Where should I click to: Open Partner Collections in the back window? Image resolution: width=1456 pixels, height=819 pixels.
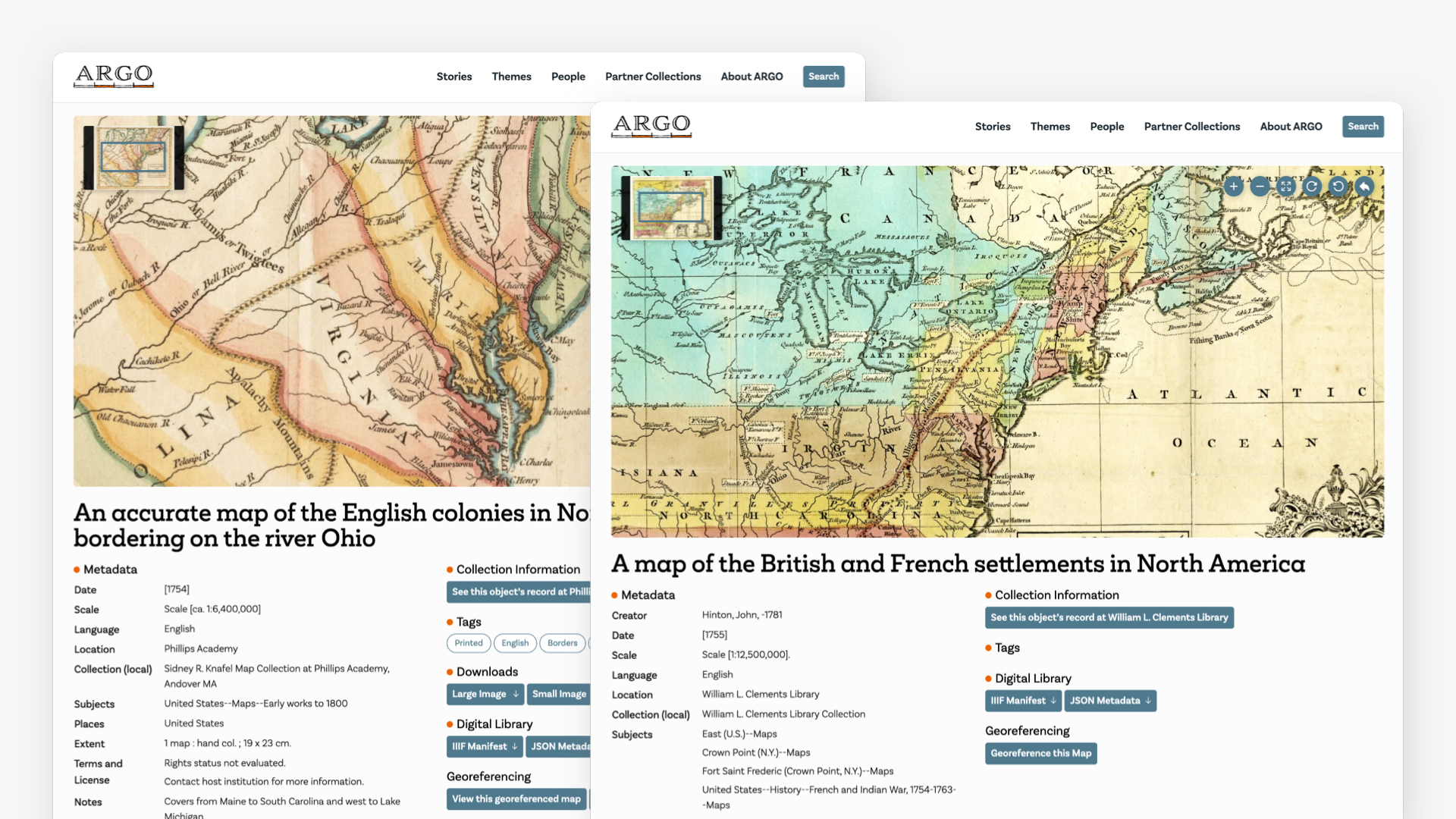coord(653,77)
